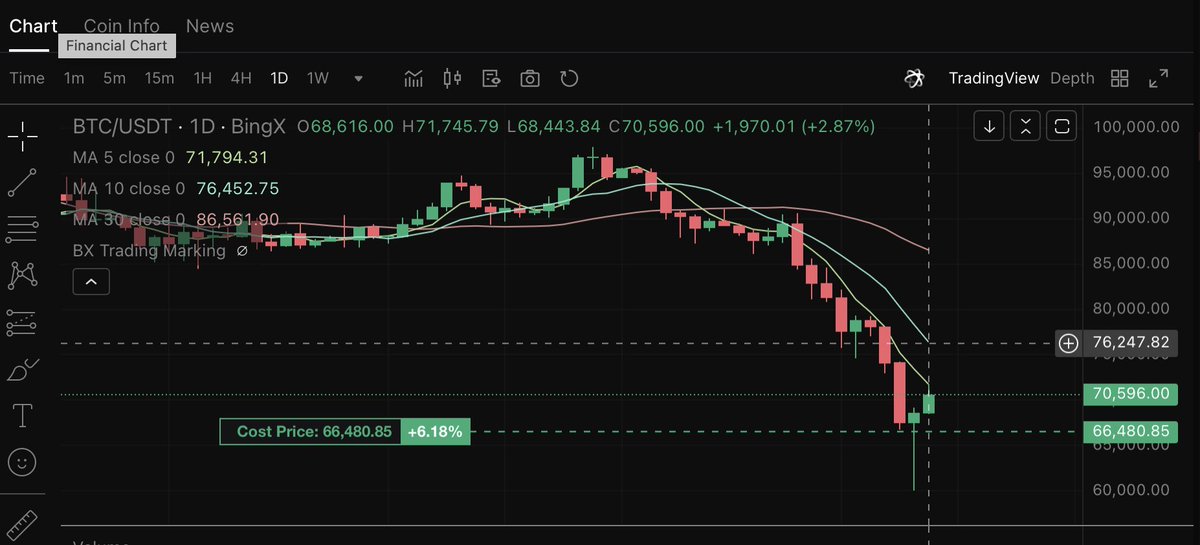Select the 4H timeframe
The height and width of the screenshot is (545, 1200).
(x=241, y=78)
